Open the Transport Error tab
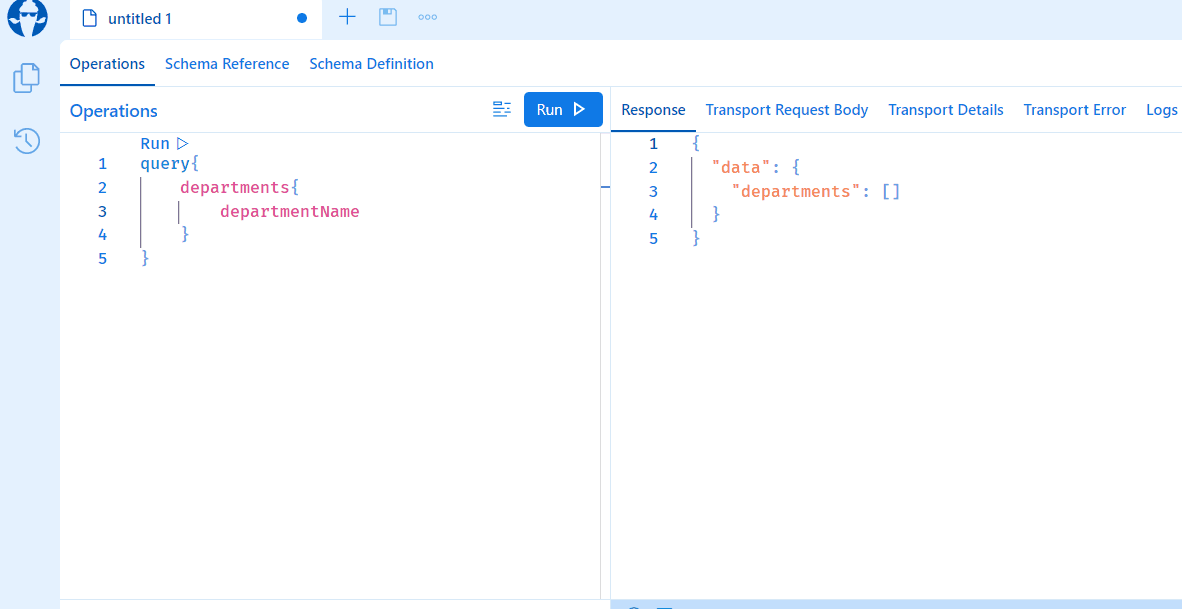 coord(1074,110)
